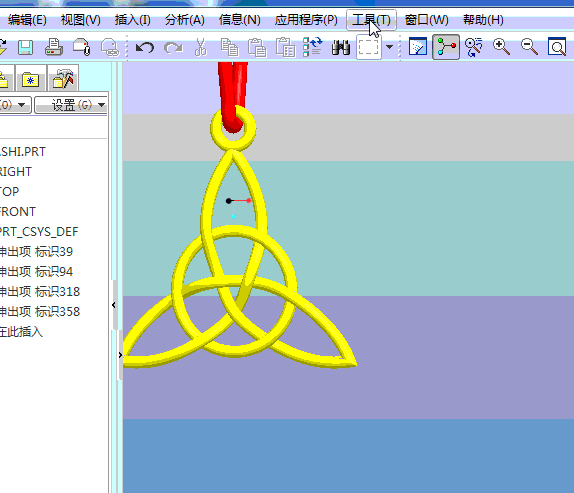This screenshot has height=493, width=574.
Task: Select the Zoom Out magnifier
Action: pyautogui.click(x=529, y=47)
